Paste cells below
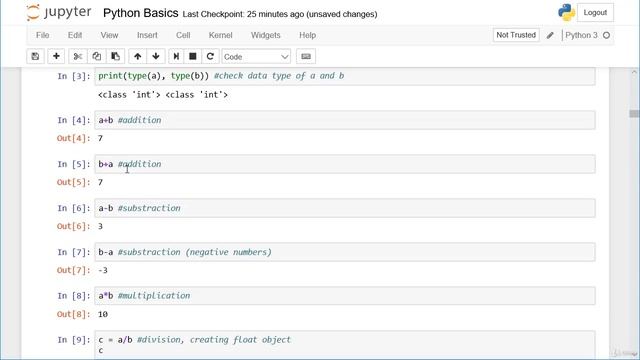Viewport: 640px width, 360px height. click(116, 56)
